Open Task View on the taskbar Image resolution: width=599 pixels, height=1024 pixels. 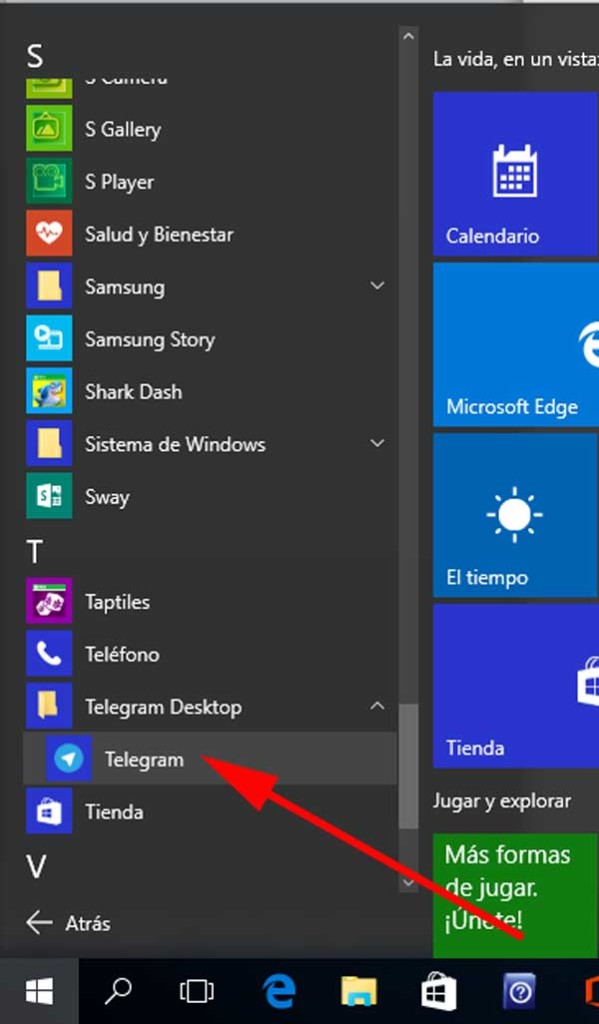pos(197,991)
